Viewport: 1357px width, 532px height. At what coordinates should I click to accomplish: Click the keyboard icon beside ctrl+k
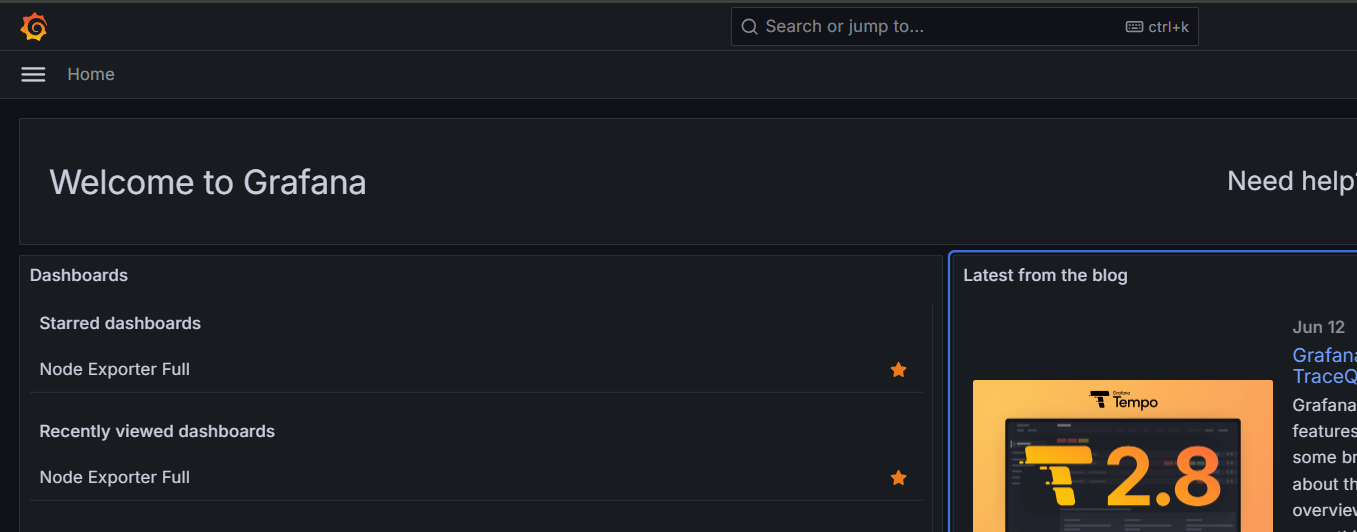click(x=1134, y=27)
